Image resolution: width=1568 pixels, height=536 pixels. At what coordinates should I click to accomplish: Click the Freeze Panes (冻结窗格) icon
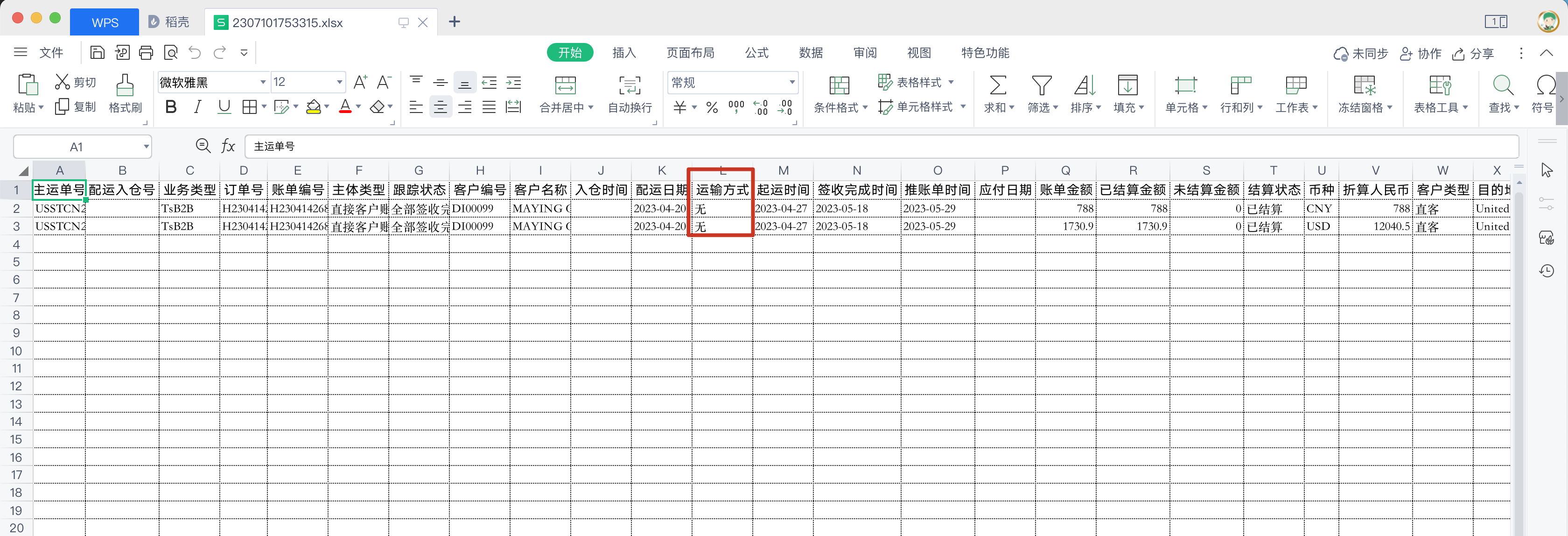[x=1364, y=86]
